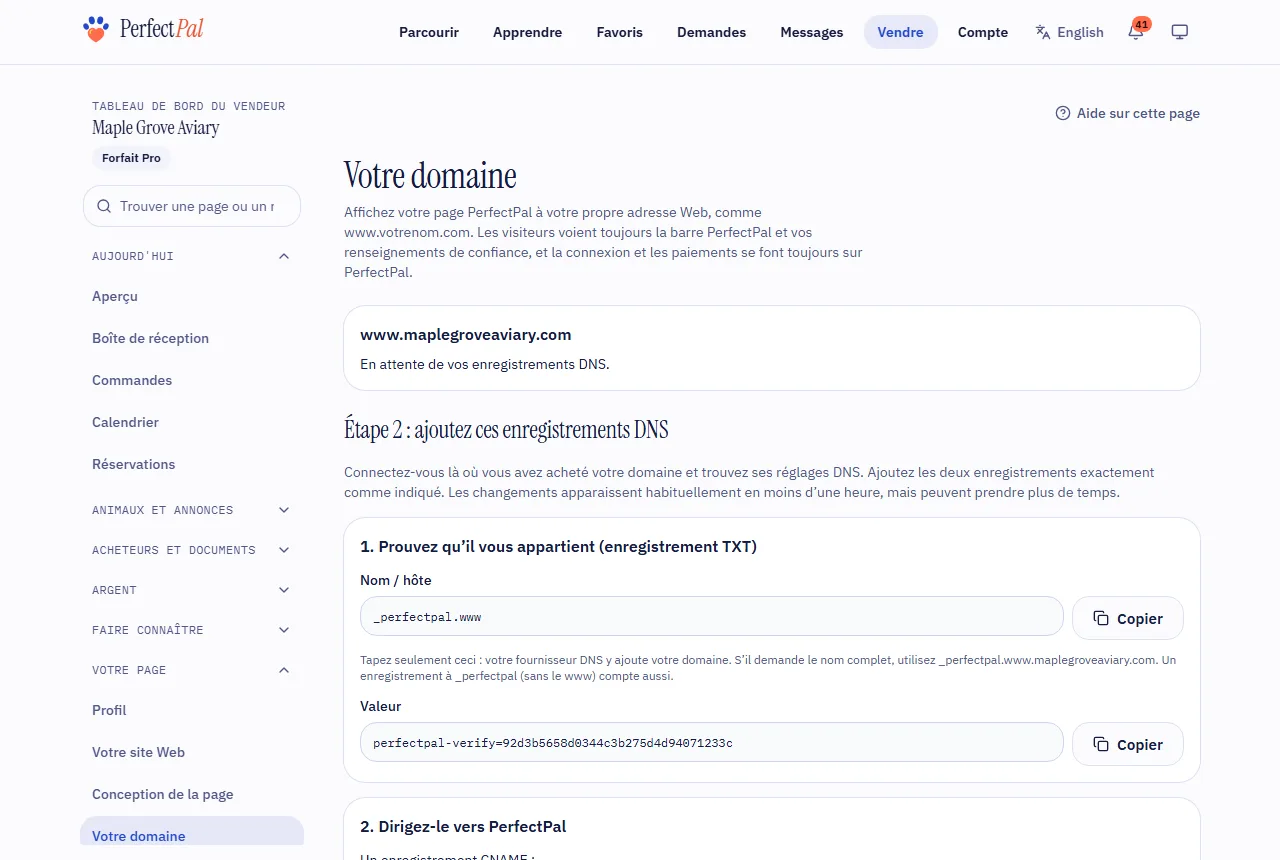Select the Vendre nav tab
The height and width of the screenshot is (860, 1280).
(901, 32)
